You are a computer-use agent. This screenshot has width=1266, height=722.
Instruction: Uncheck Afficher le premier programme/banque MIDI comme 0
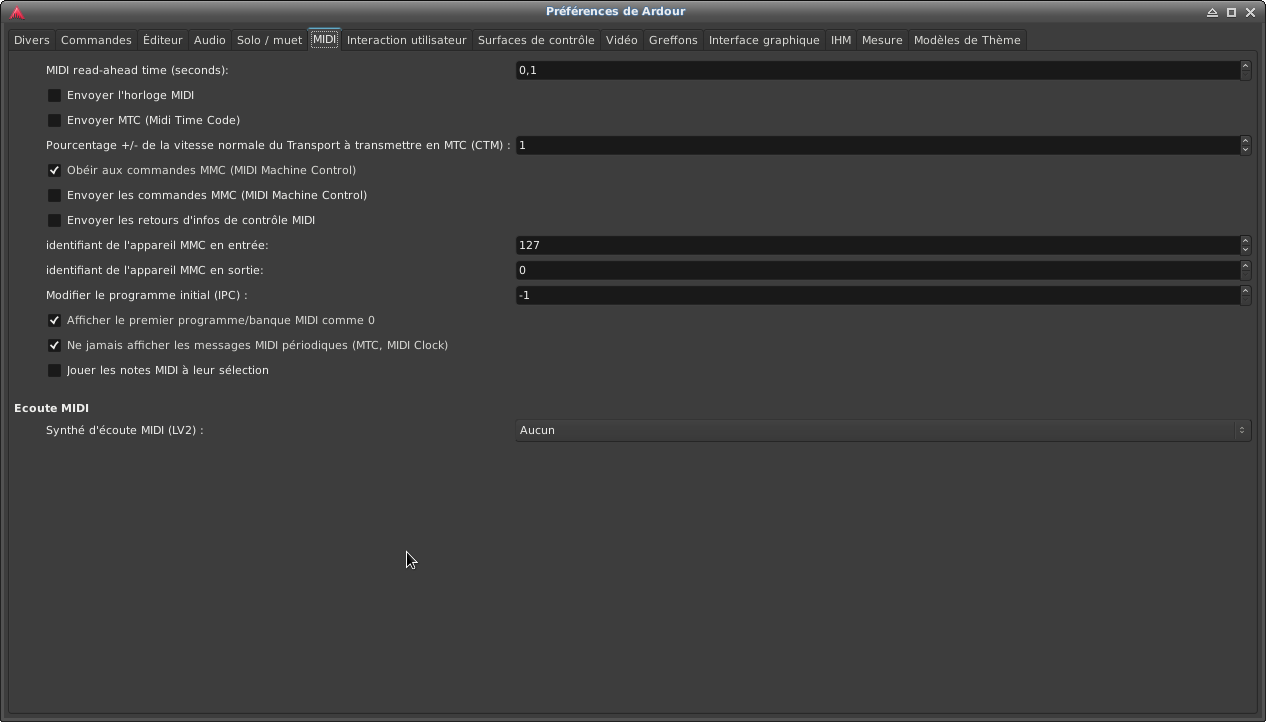click(x=55, y=320)
